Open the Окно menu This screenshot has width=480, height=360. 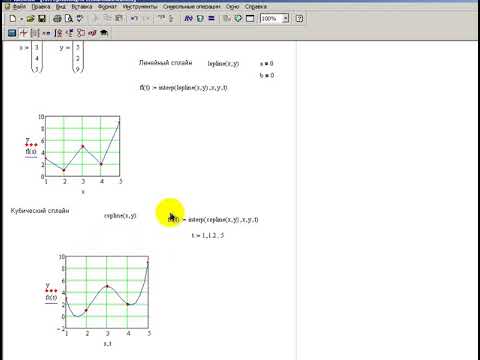pyautogui.click(x=232, y=7)
